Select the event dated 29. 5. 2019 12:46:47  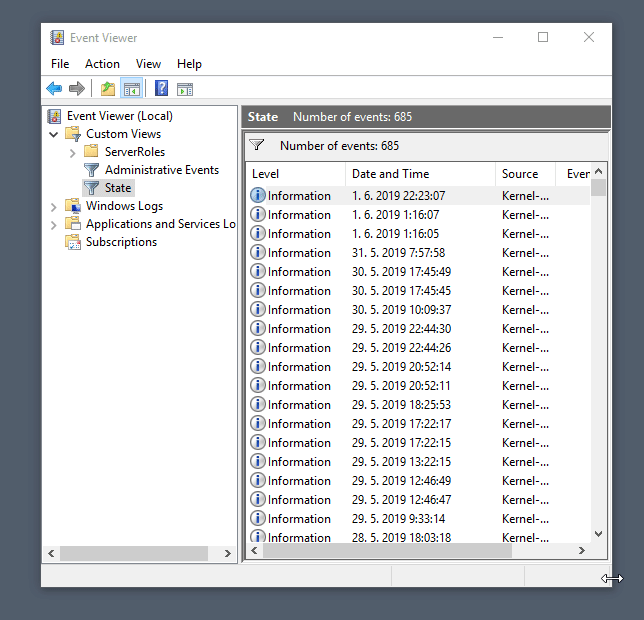coord(419,499)
